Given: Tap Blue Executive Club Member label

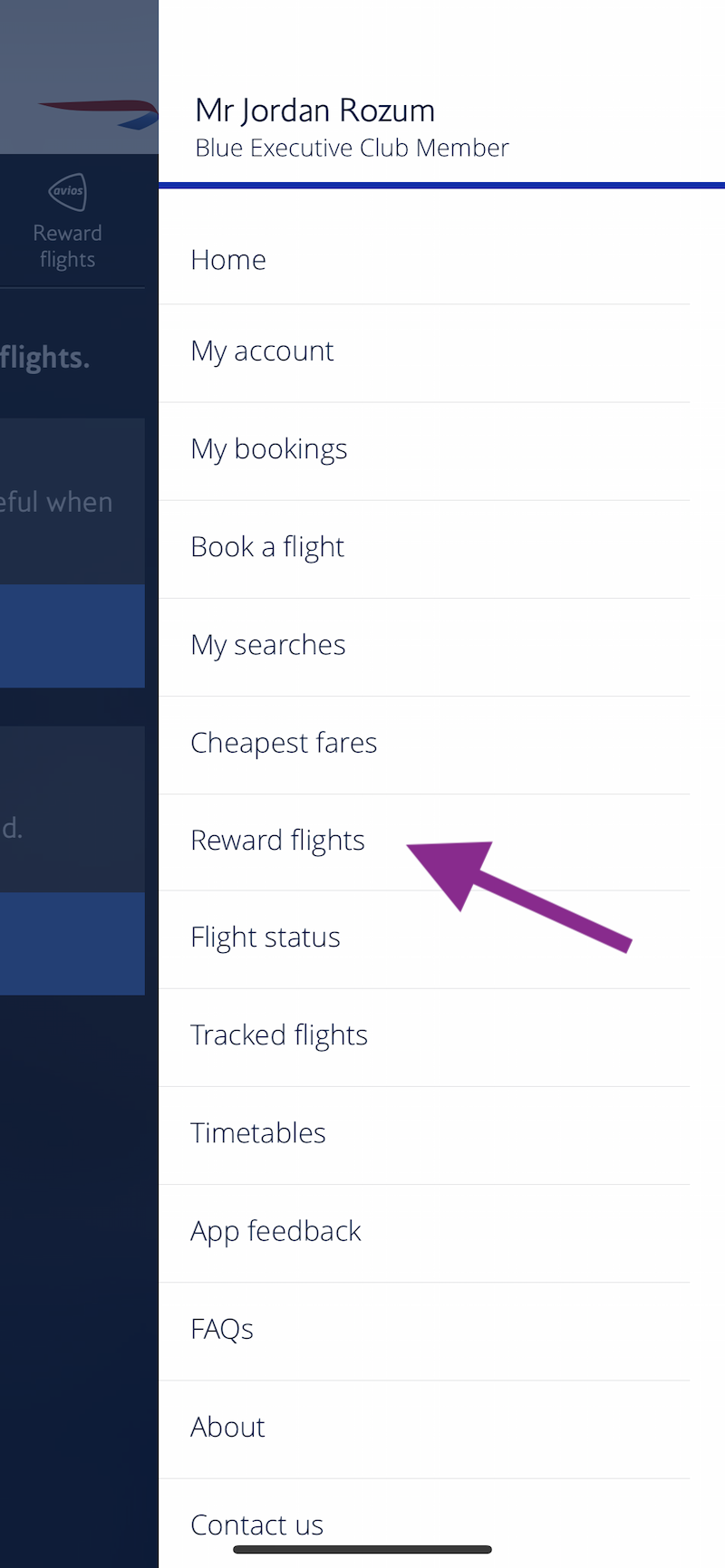Looking at the screenshot, I should pyautogui.click(x=352, y=149).
